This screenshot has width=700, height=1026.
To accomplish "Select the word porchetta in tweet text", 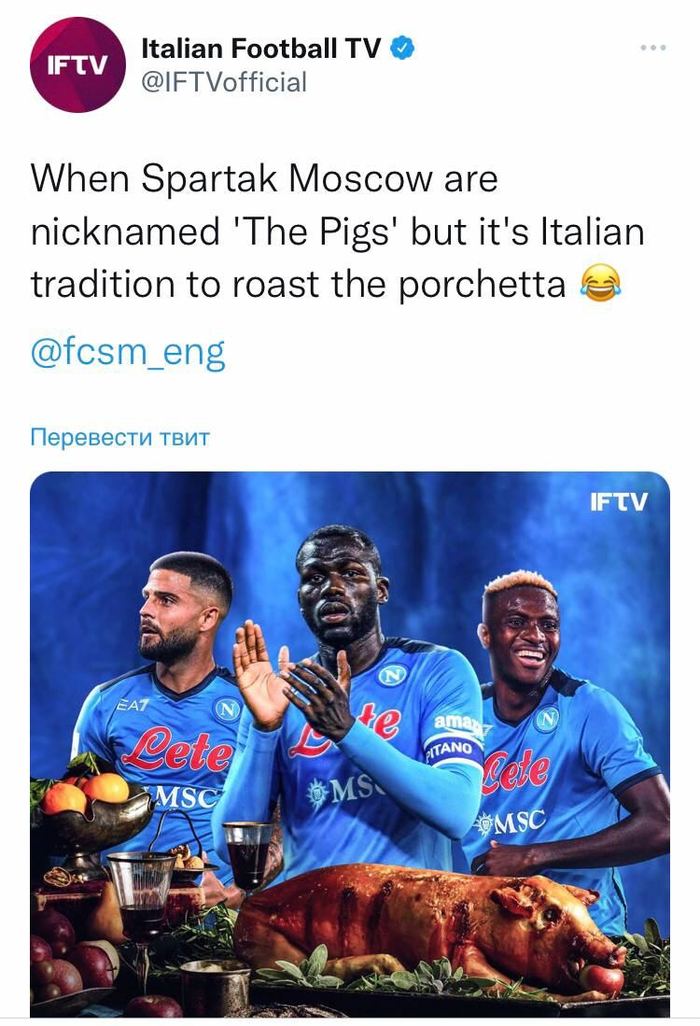I will (482, 285).
